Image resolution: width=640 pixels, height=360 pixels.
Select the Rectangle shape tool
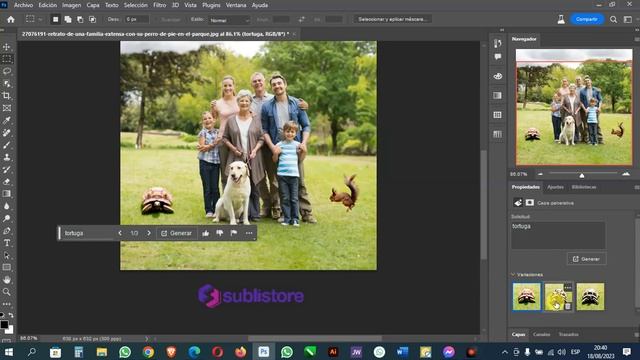[x=7, y=267]
